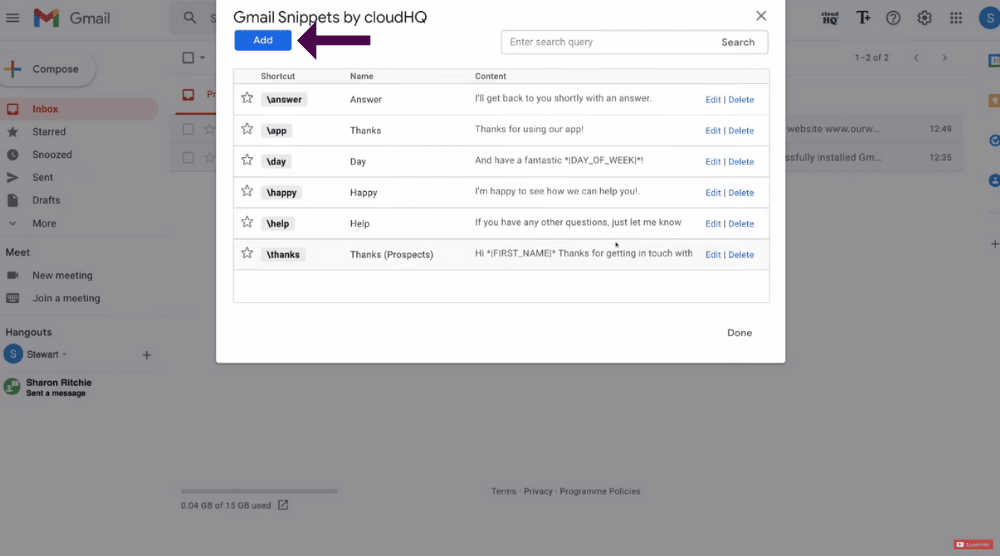Click Join a meeting
The image size is (1000, 556).
[66, 298]
